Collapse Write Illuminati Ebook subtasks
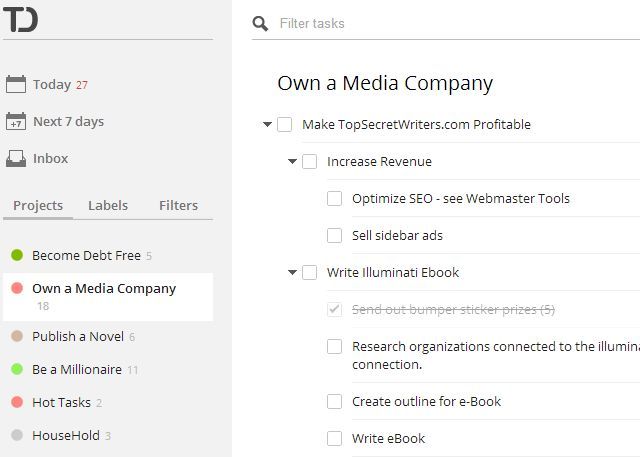The image size is (640, 457). pos(292,273)
